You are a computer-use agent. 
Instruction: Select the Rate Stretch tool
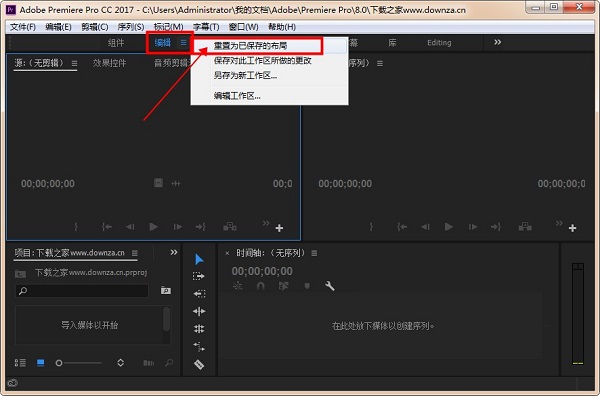(199, 347)
